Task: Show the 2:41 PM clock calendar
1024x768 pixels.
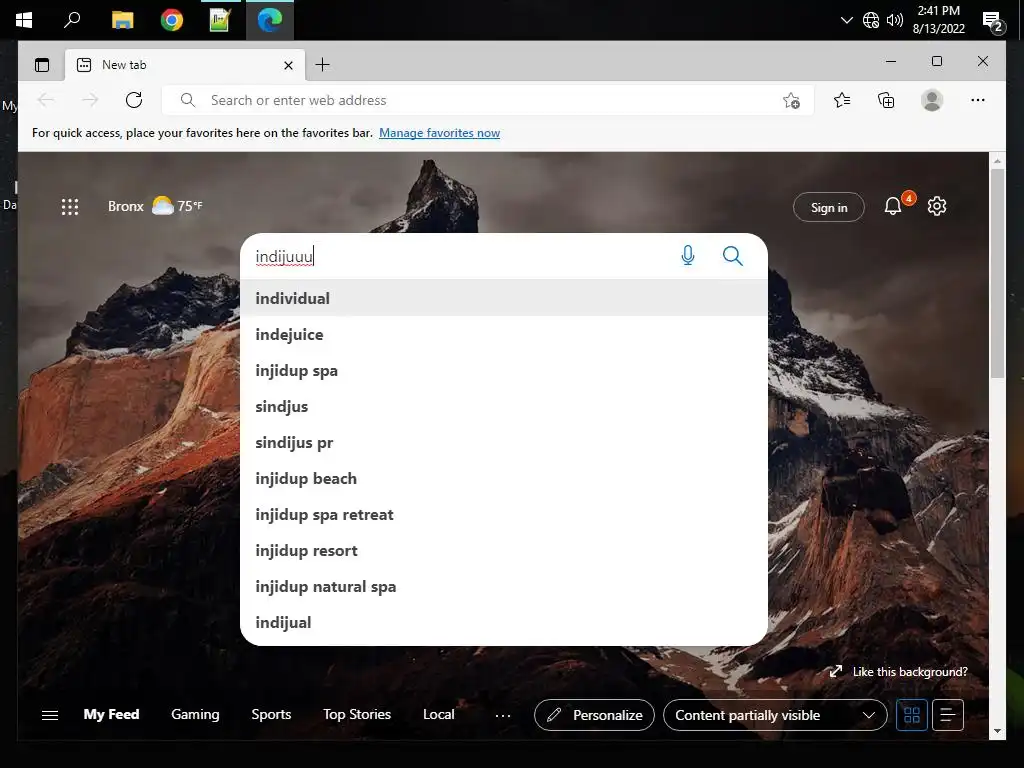Action: [938, 20]
